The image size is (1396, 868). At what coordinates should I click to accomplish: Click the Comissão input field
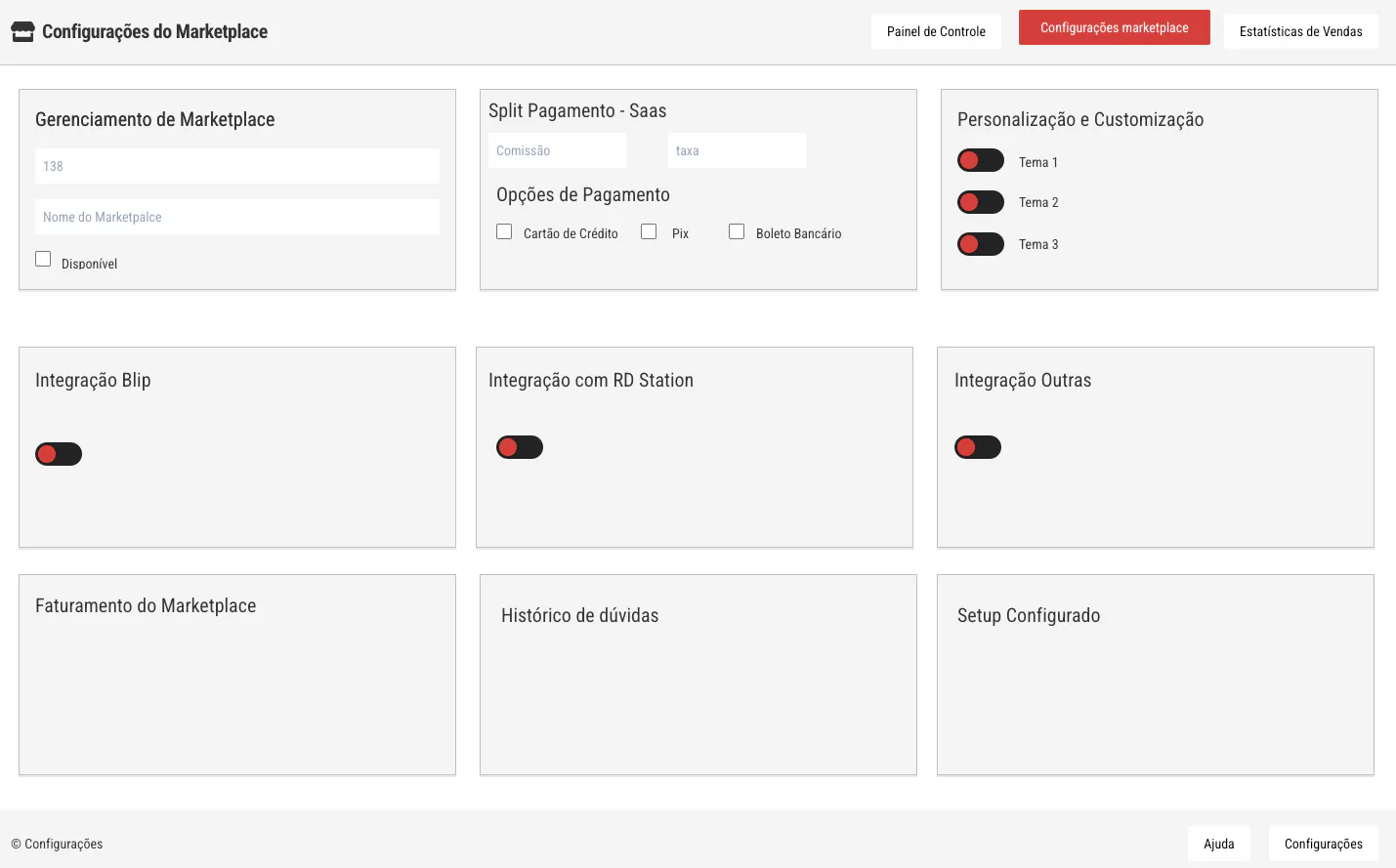[x=557, y=150]
